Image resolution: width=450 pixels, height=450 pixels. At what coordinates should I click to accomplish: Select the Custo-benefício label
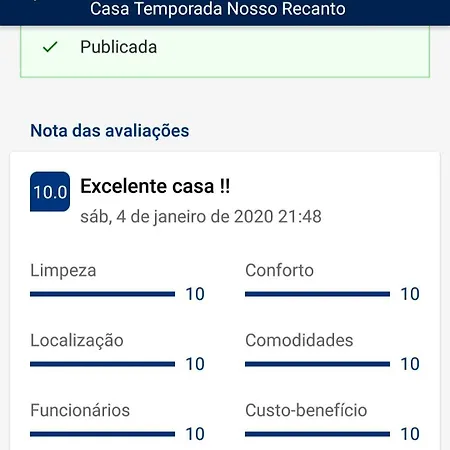tap(306, 410)
